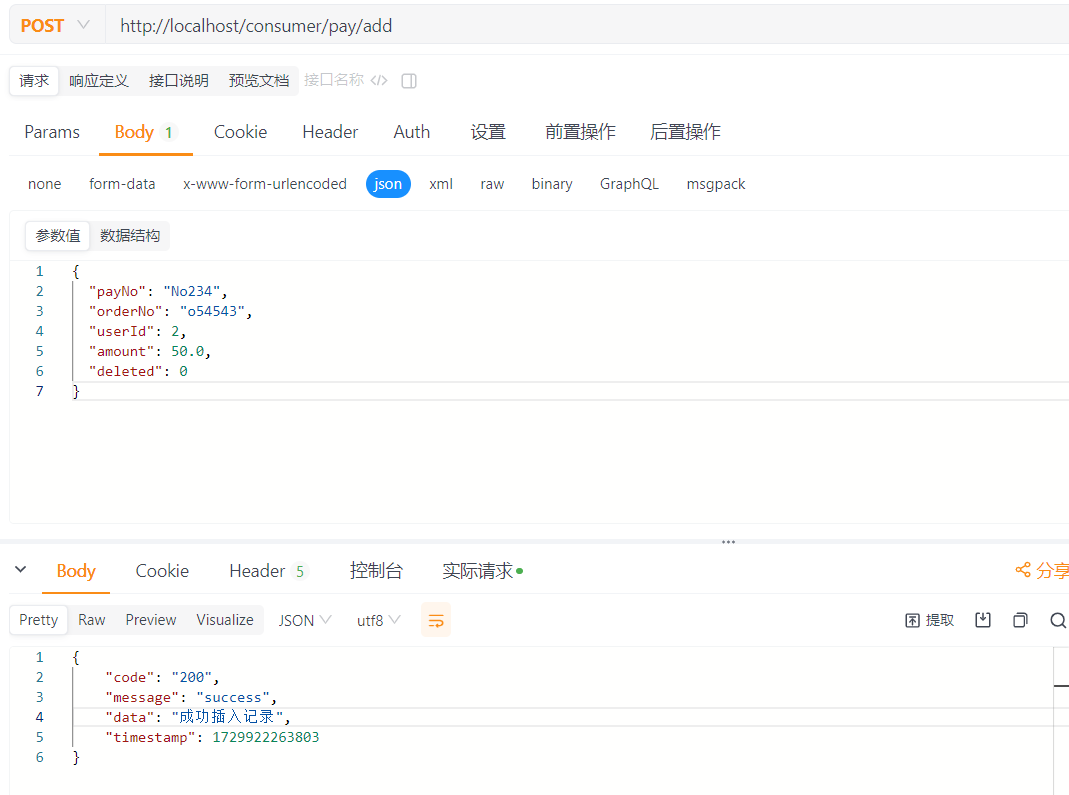The height and width of the screenshot is (795, 1069).
Task: Choose x-www-form-urlencoded body type
Action: (x=265, y=184)
